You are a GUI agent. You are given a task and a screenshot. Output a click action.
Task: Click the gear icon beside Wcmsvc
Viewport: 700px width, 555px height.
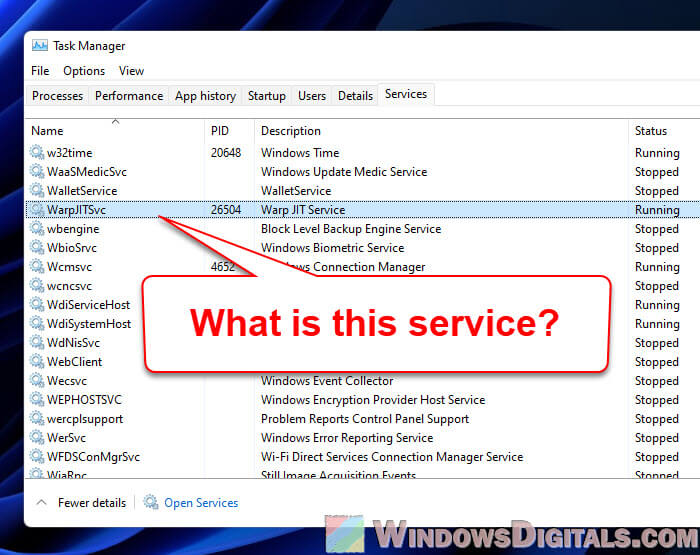coord(37,267)
